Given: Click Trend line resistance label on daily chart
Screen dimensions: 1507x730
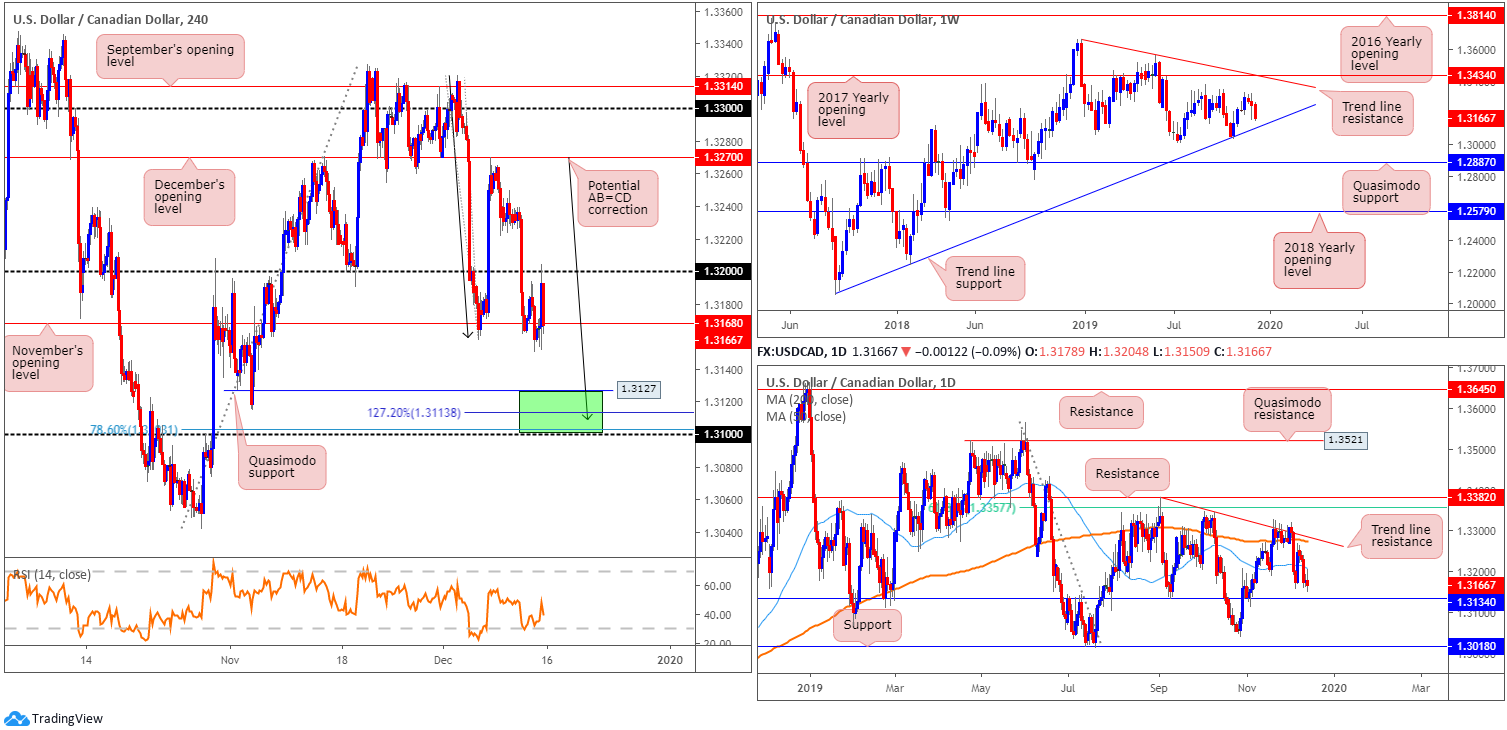Looking at the screenshot, I should tap(1402, 535).
